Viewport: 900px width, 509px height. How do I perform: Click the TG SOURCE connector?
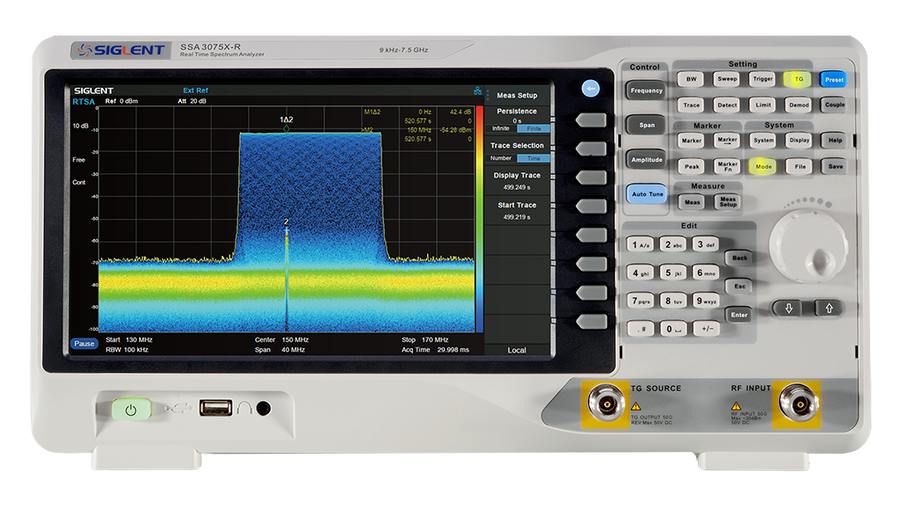tap(605, 403)
